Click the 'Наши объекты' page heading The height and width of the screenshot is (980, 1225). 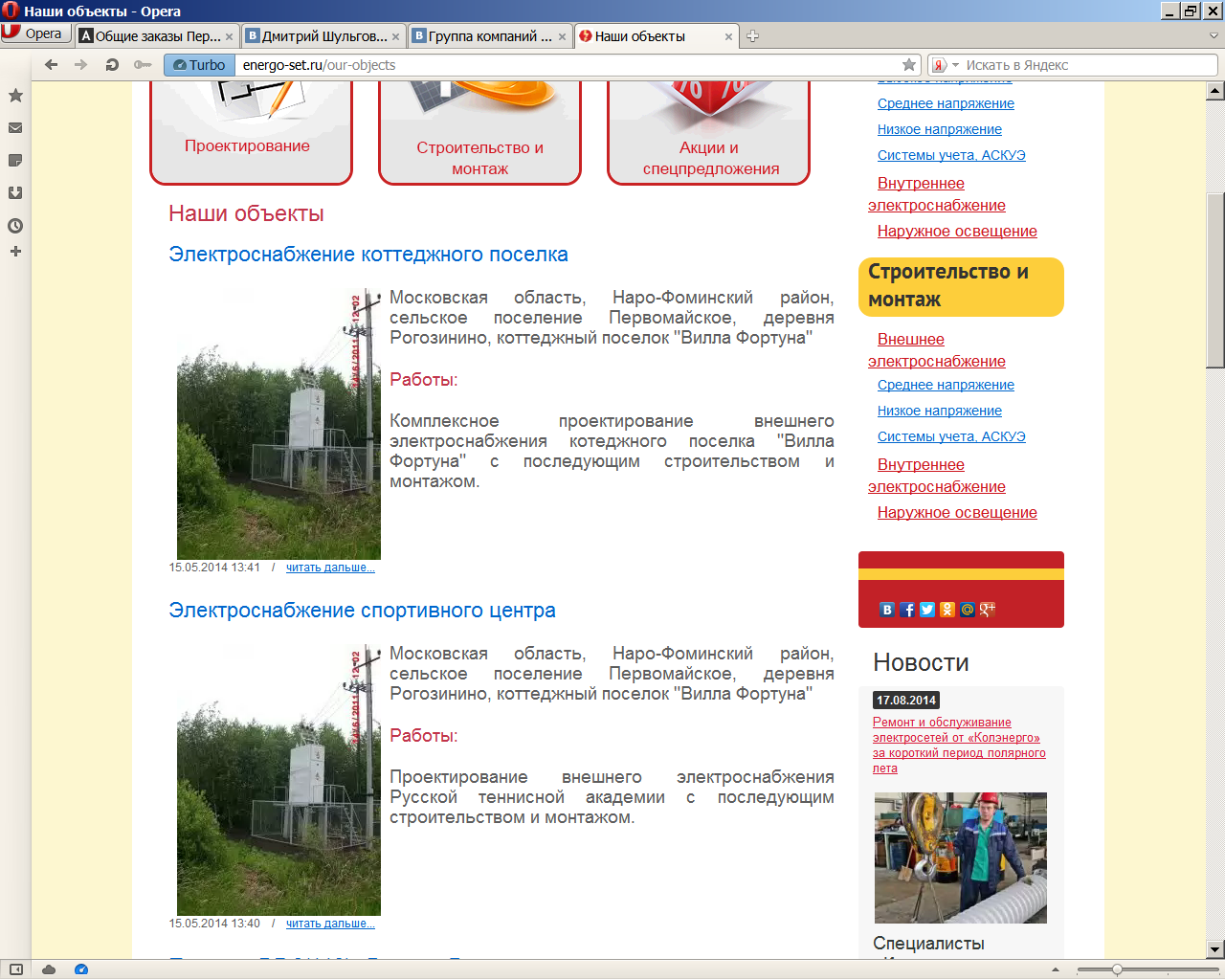coord(246,213)
